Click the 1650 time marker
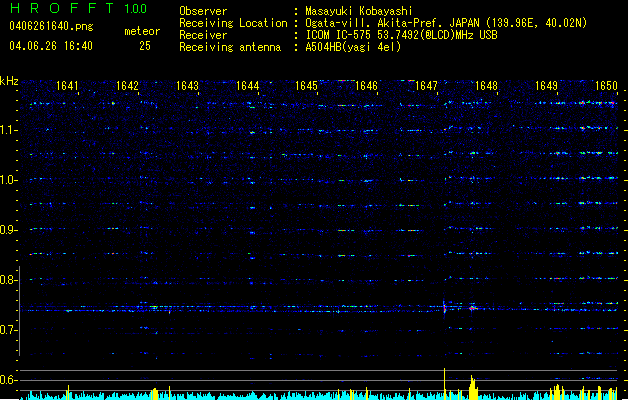The image size is (629, 400). click(606, 85)
